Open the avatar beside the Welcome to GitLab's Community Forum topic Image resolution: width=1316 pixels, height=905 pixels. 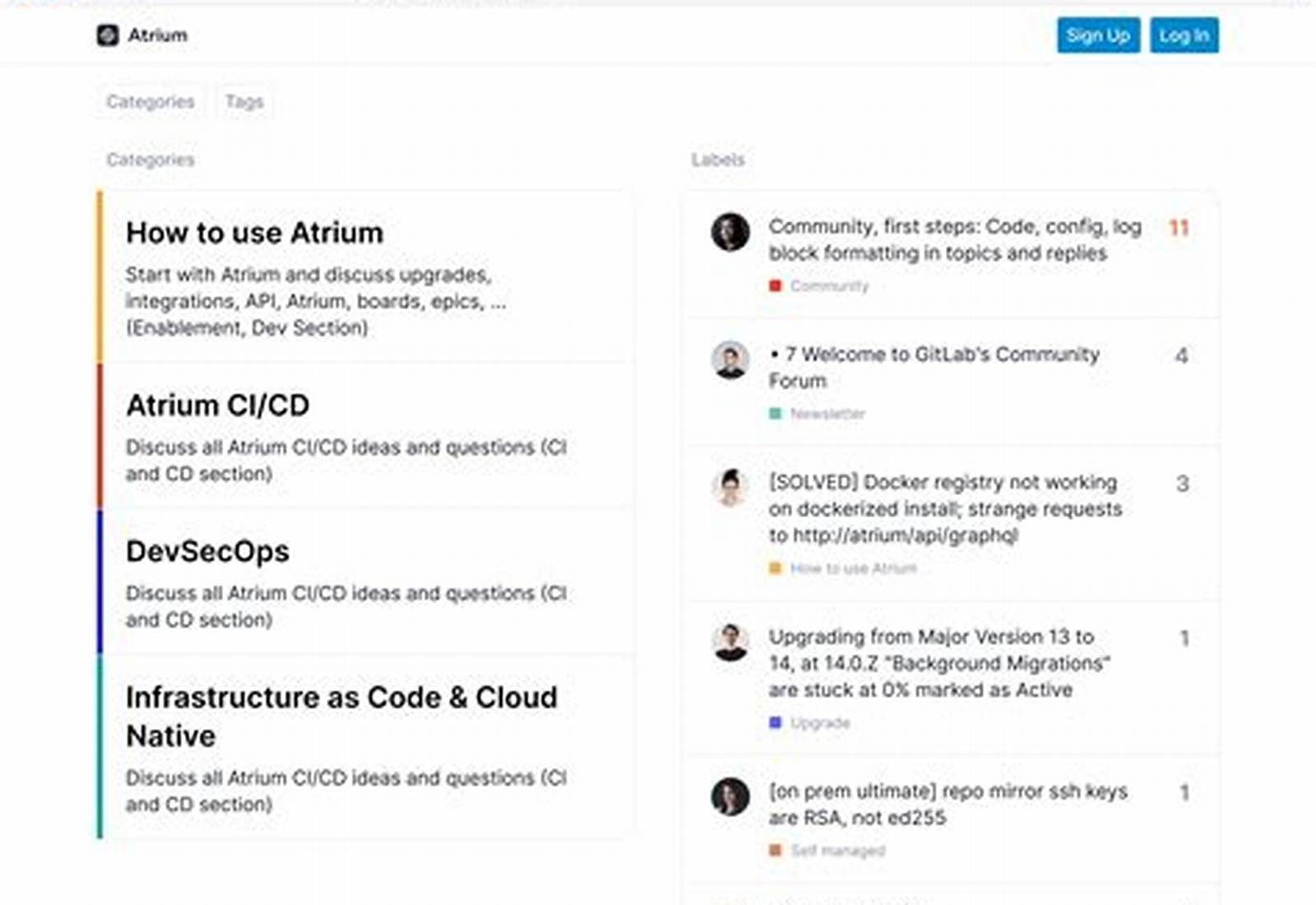730,360
